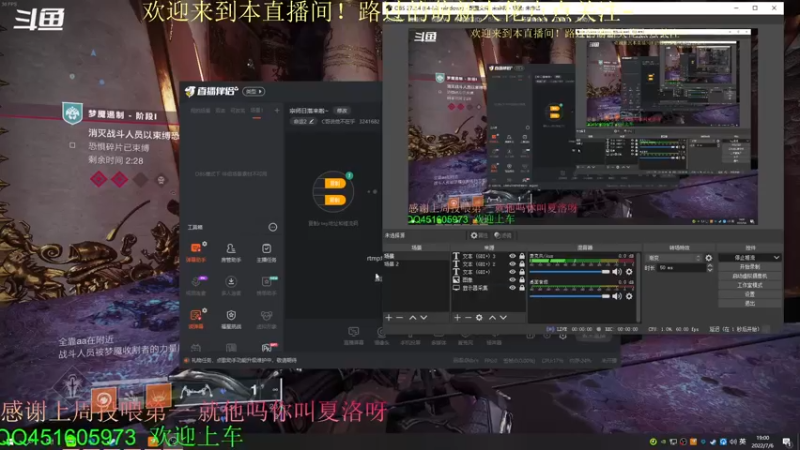The height and width of the screenshot is (450, 800).
Task: Toggle lock on 文本 (GDI+) 3 source
Action: [x=522, y=256]
